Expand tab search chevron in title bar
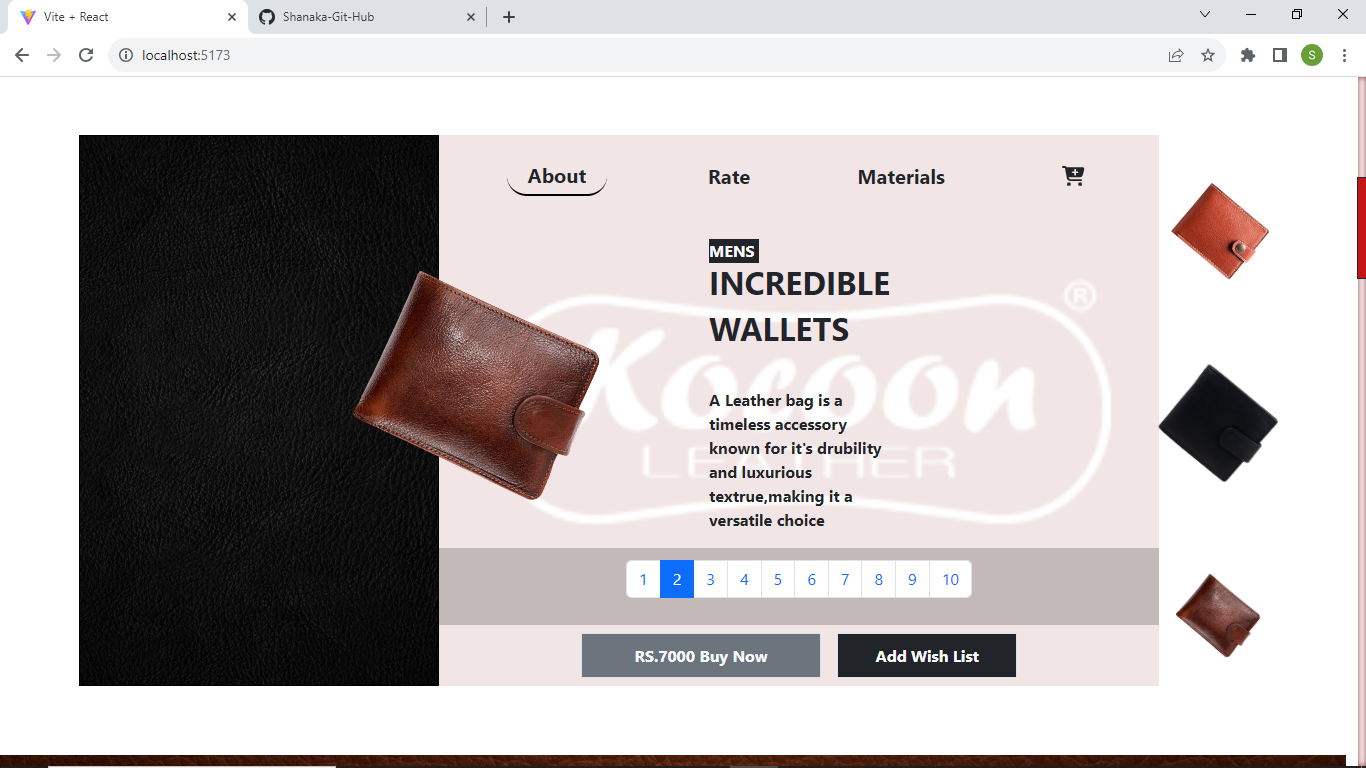1366x768 pixels. coord(1205,14)
